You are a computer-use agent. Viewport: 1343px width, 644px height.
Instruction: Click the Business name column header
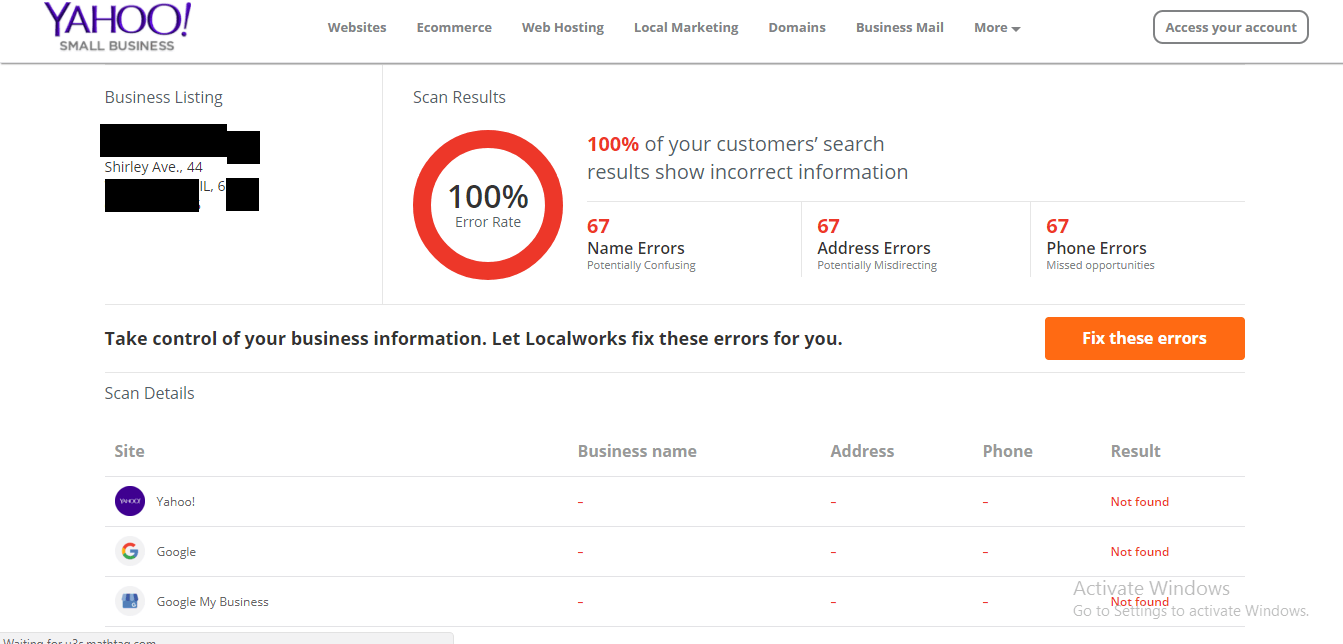[637, 451]
